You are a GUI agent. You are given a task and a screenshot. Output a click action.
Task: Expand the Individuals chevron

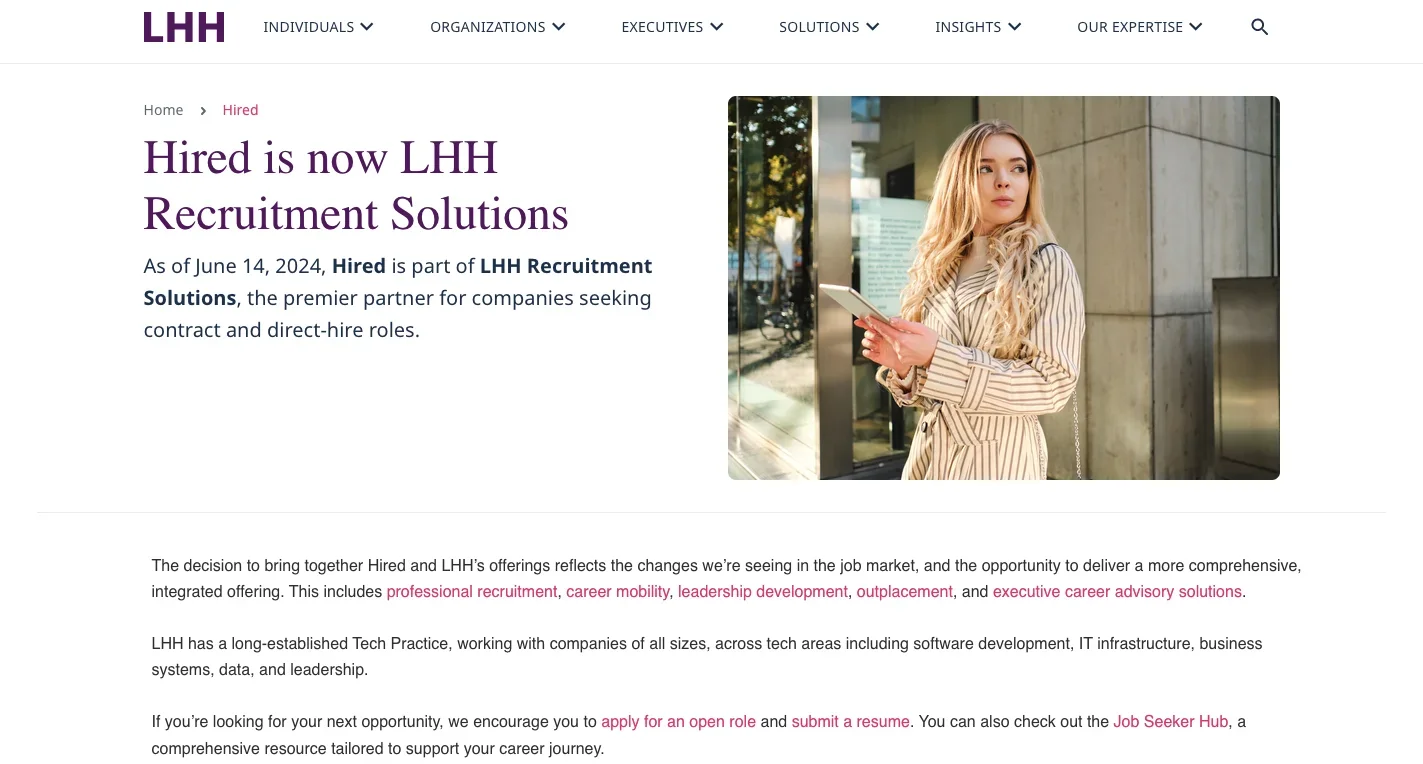(x=367, y=27)
